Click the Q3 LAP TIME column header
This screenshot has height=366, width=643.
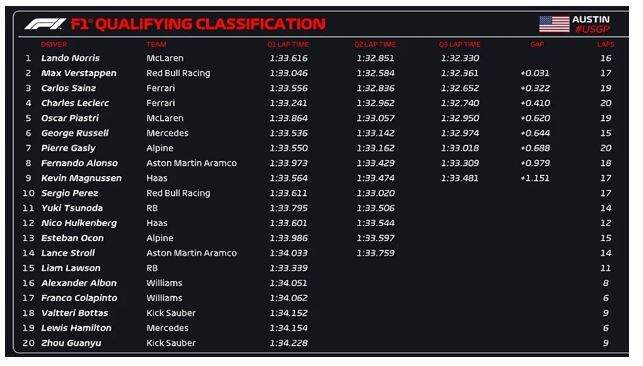460,44
